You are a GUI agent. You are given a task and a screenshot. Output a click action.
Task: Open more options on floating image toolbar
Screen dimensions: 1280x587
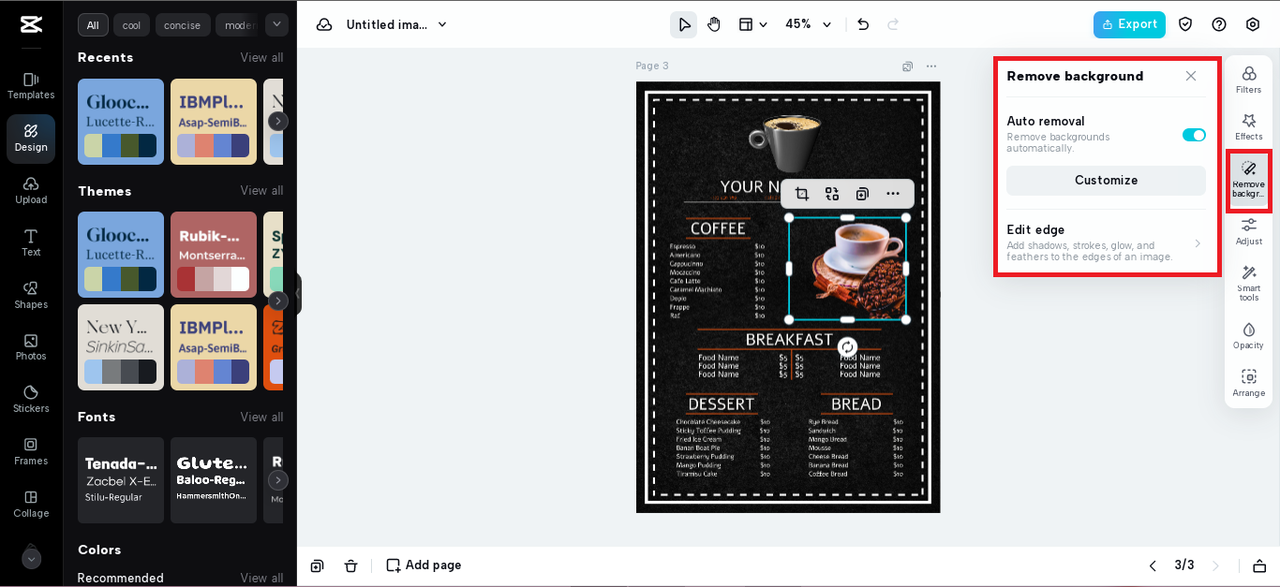pyautogui.click(x=893, y=194)
